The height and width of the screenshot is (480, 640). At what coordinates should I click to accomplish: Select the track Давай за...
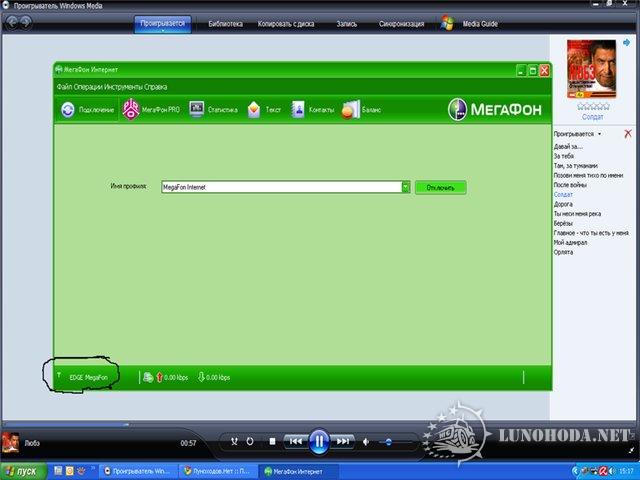click(x=568, y=147)
